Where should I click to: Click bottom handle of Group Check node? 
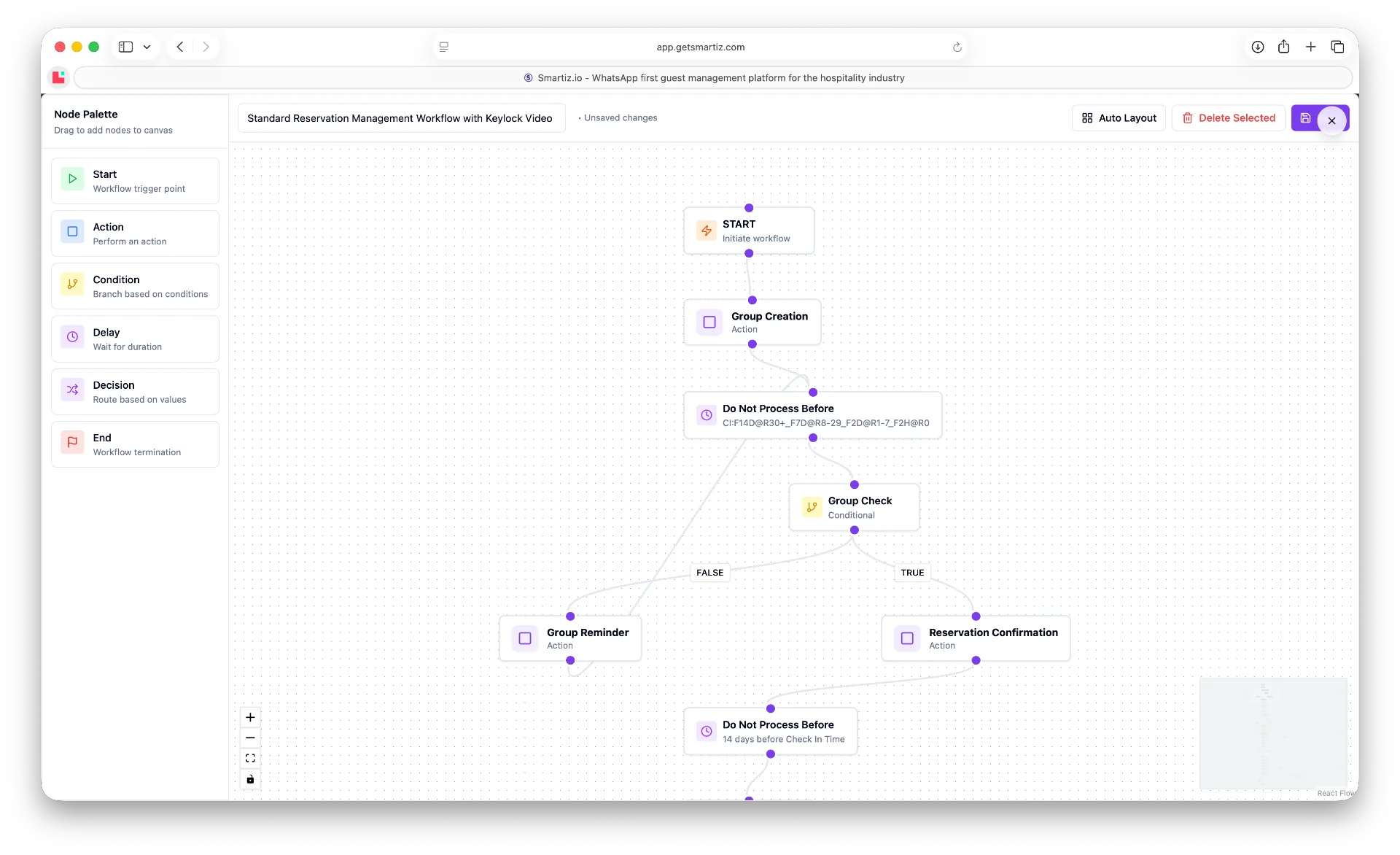click(854, 530)
